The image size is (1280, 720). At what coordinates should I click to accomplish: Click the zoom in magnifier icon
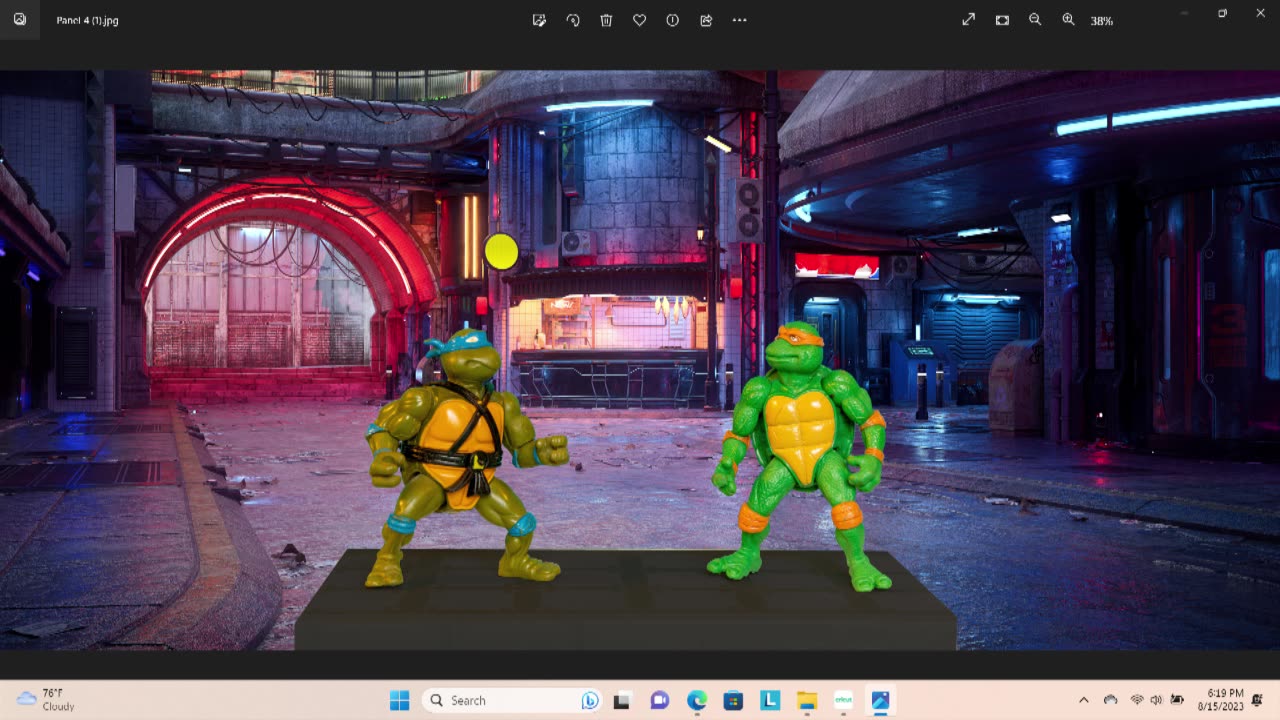pyautogui.click(x=1068, y=20)
